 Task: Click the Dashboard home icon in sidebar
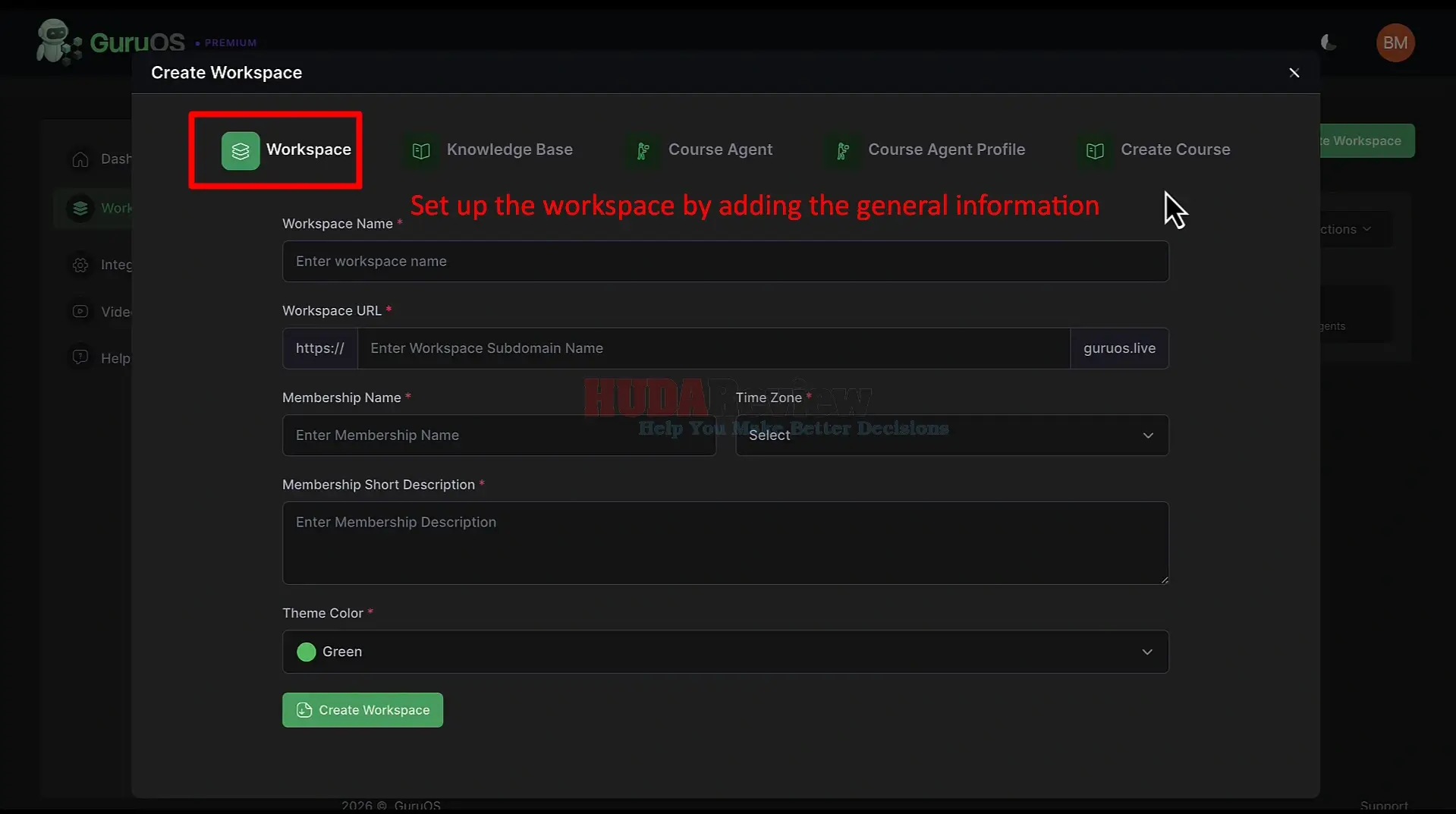pos(80,159)
